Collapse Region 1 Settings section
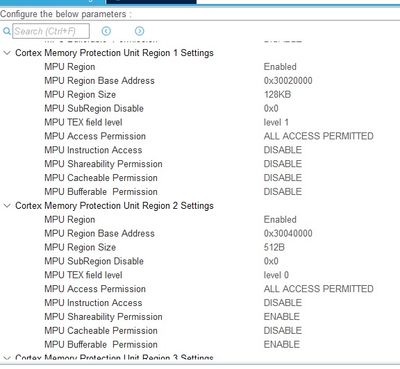Image resolution: width=400 pixels, height=369 pixels. 7,53
